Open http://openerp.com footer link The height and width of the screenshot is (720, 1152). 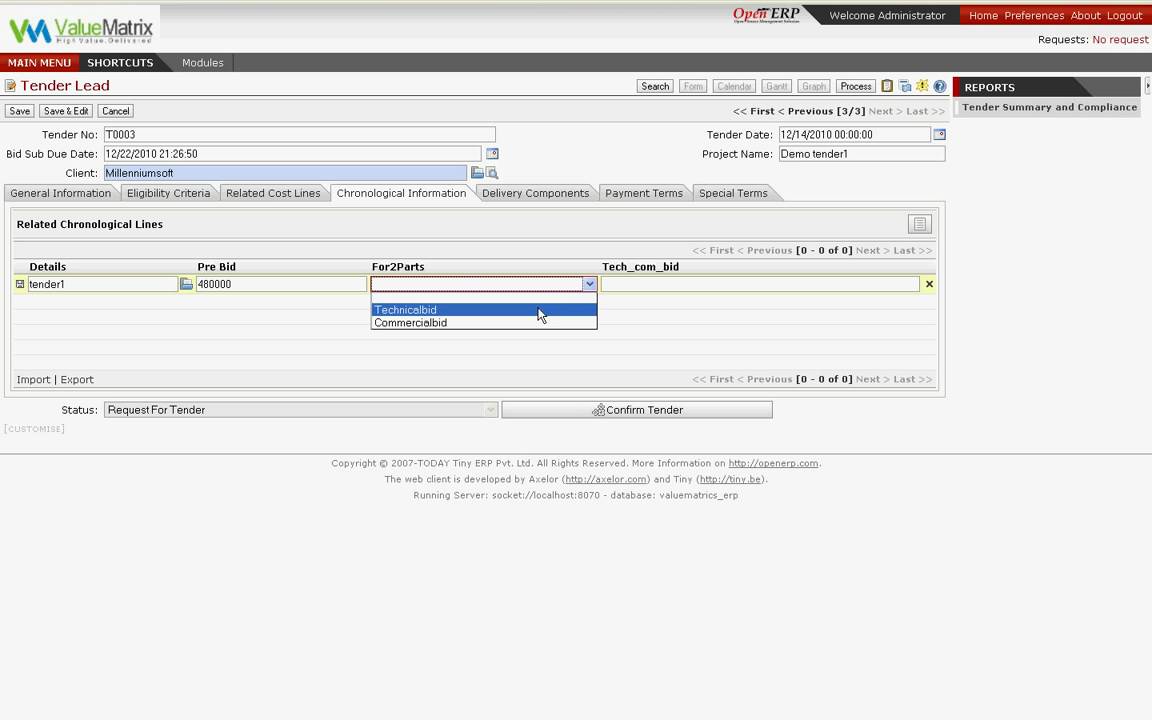773,464
